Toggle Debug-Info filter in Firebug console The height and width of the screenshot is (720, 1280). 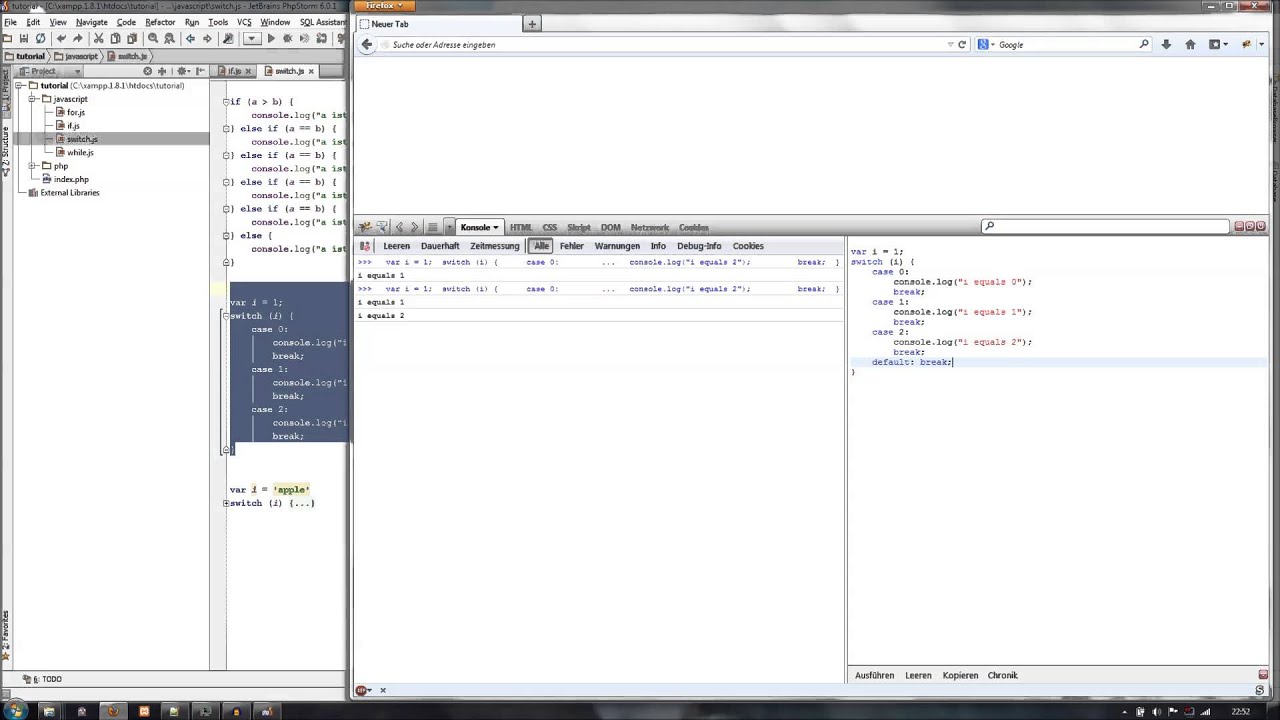(x=699, y=246)
